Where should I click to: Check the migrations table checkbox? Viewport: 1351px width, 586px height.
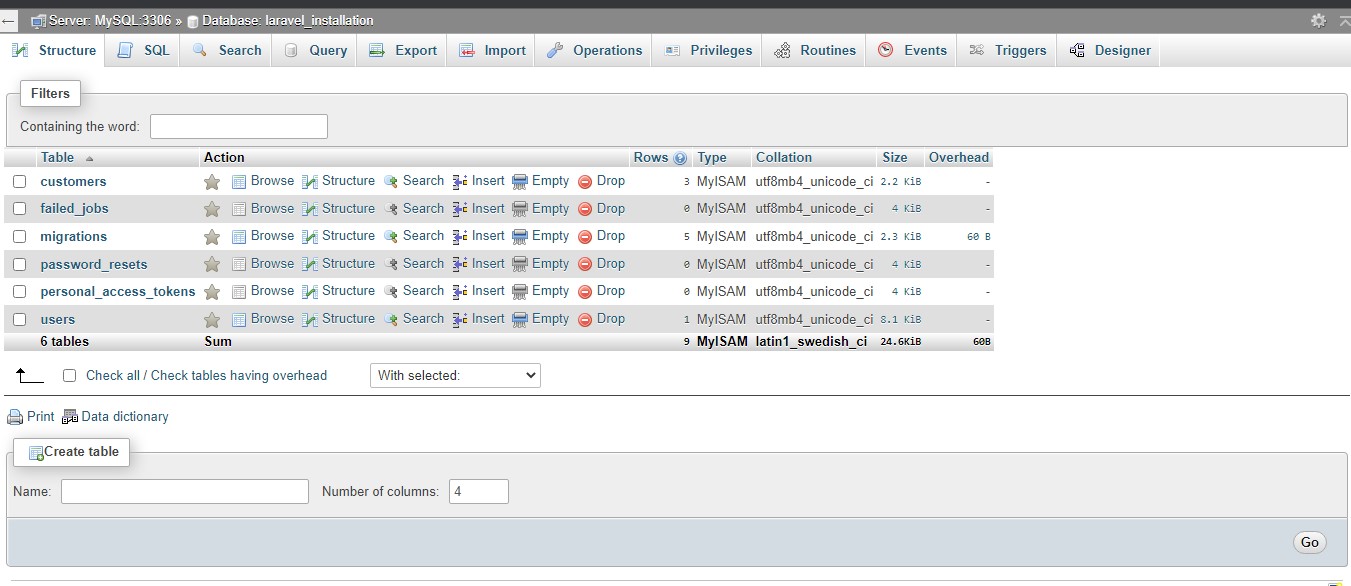coord(19,237)
